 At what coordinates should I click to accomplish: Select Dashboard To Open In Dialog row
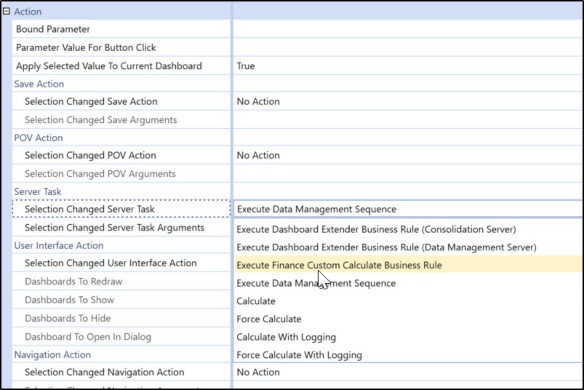click(121, 337)
